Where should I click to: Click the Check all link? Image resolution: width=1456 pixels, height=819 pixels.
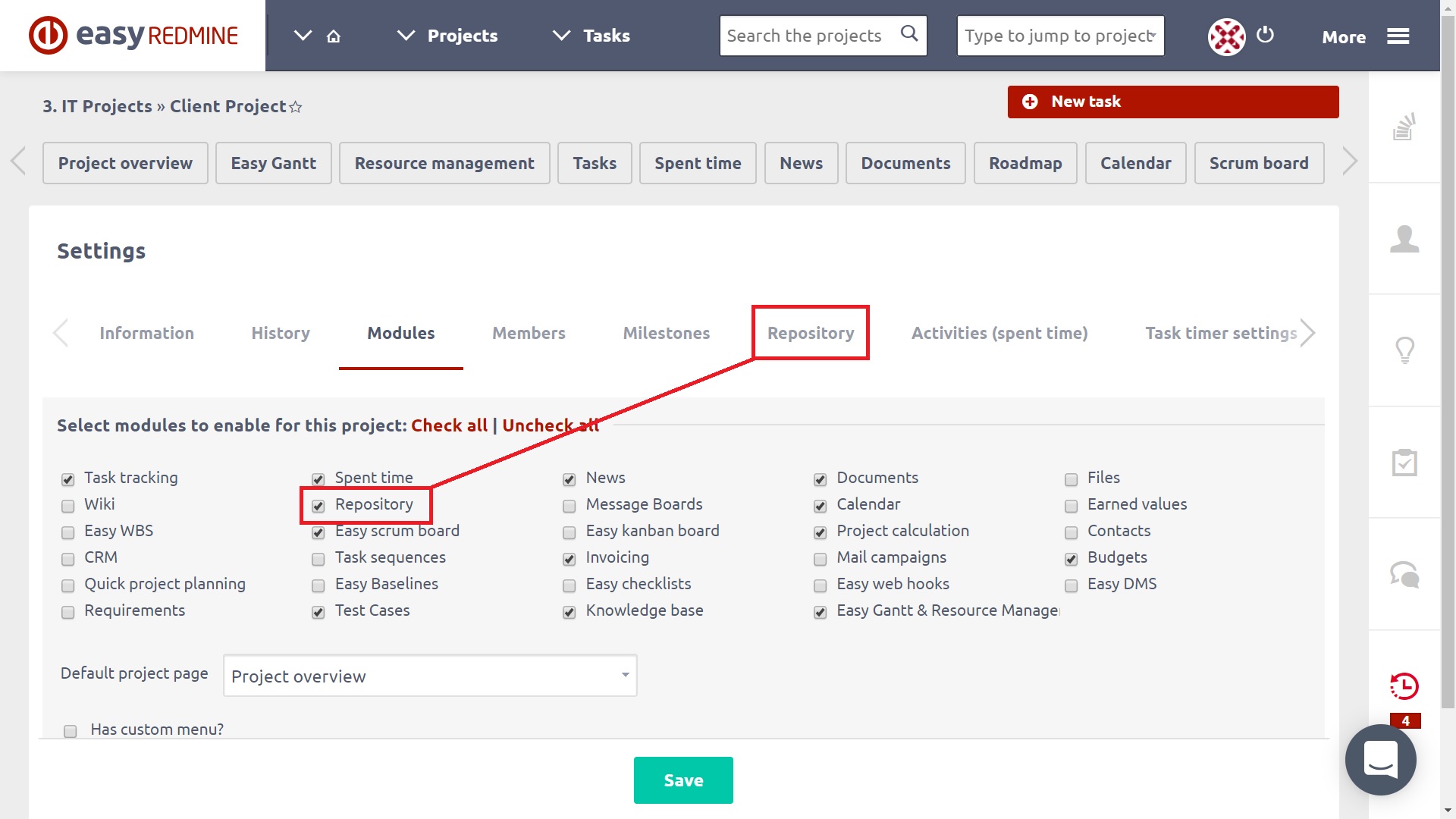click(449, 425)
